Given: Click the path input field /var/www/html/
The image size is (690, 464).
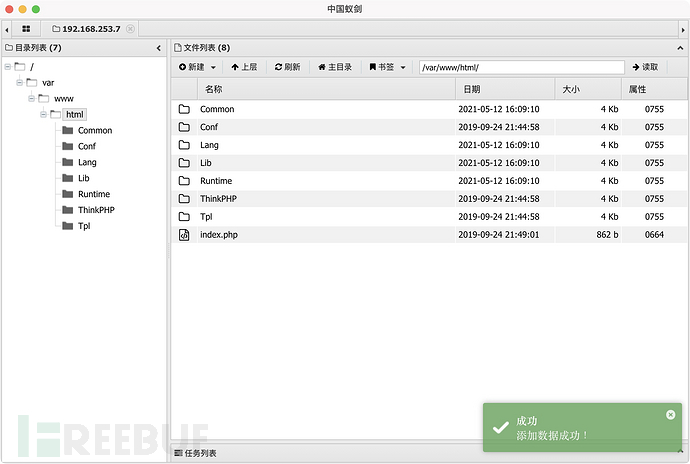Looking at the screenshot, I should point(521,67).
